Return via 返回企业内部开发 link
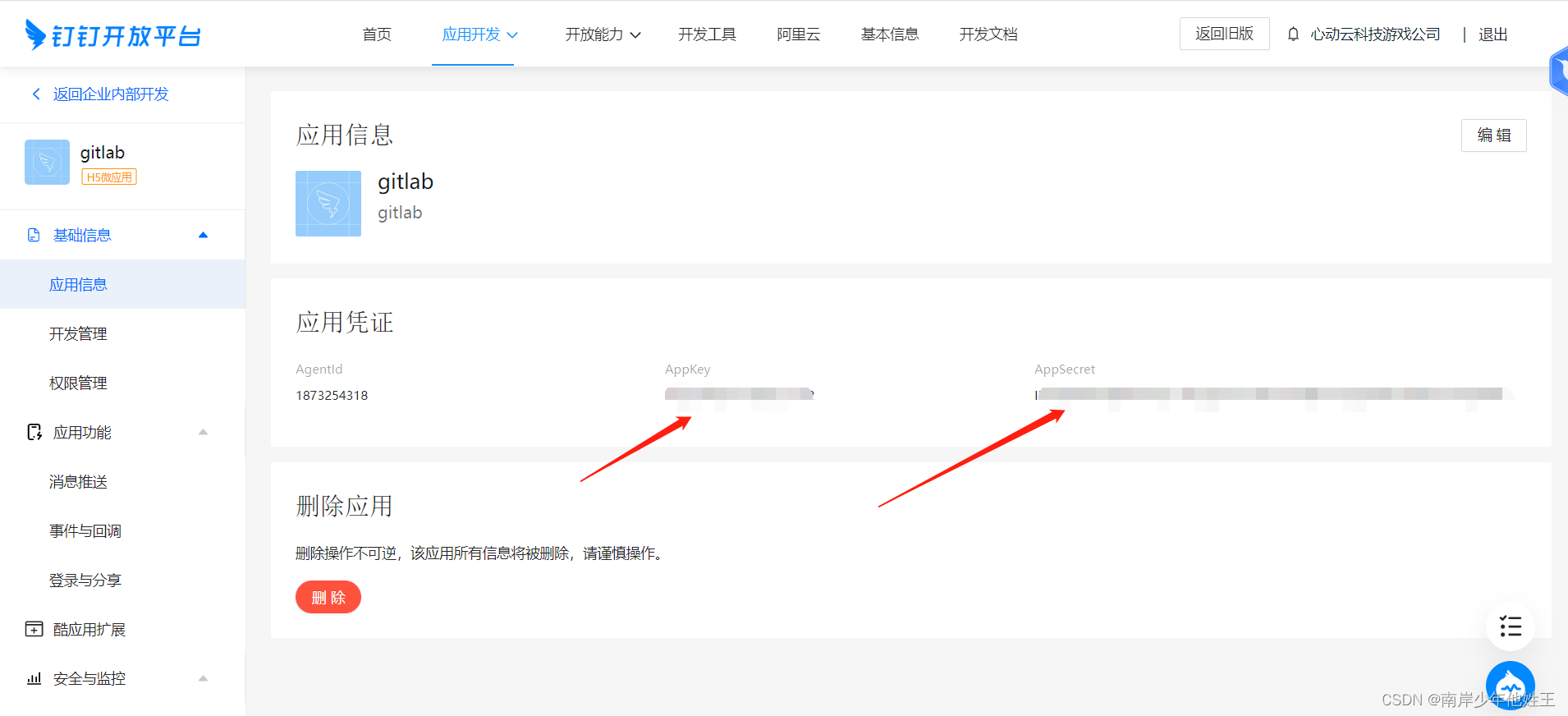The image size is (1568, 716). pos(111,94)
